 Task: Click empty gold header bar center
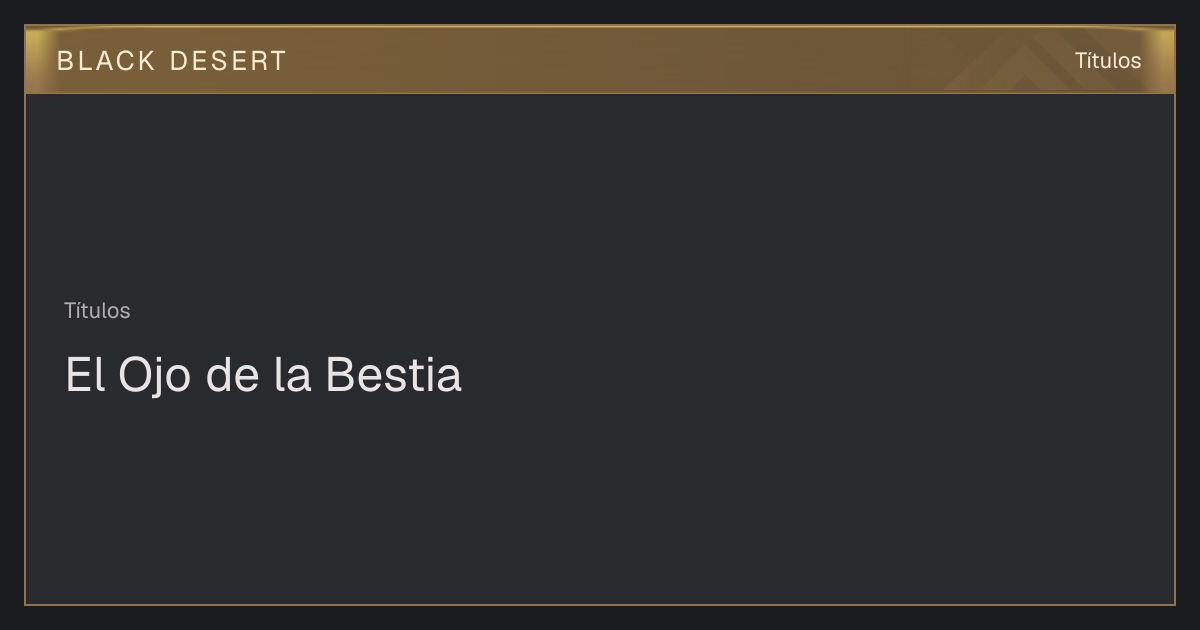(600, 60)
